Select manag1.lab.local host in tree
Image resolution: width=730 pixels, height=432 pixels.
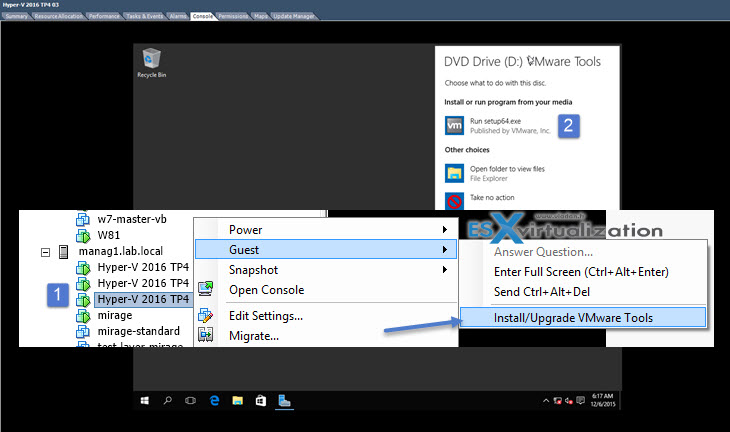pyautogui.click(x=121, y=251)
